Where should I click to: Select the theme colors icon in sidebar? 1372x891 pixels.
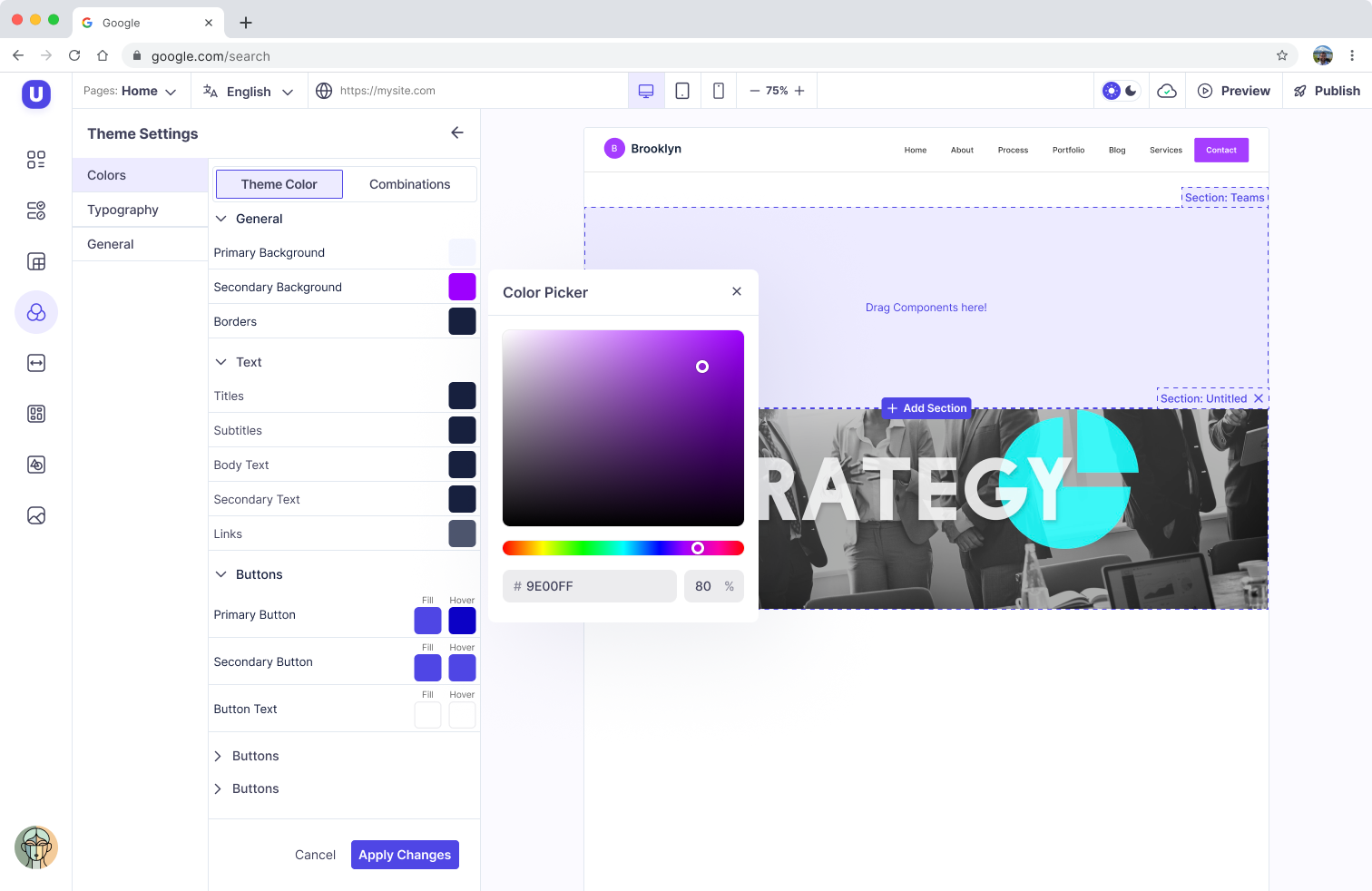(36, 312)
